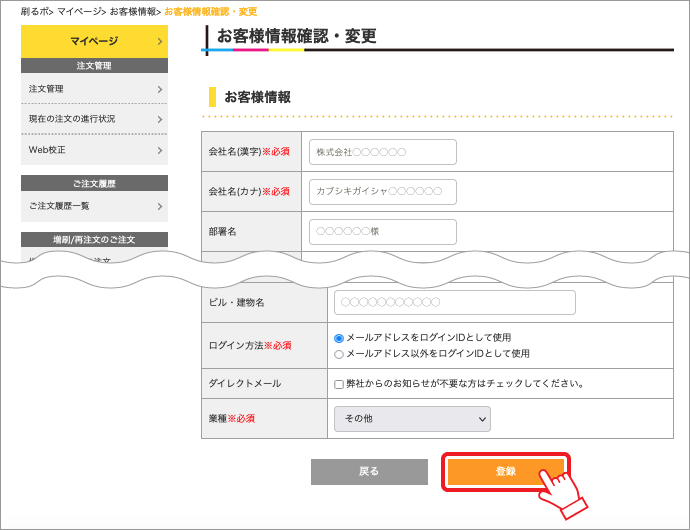Click the chevron arrow beside Web校正

pyautogui.click(x=159, y=150)
